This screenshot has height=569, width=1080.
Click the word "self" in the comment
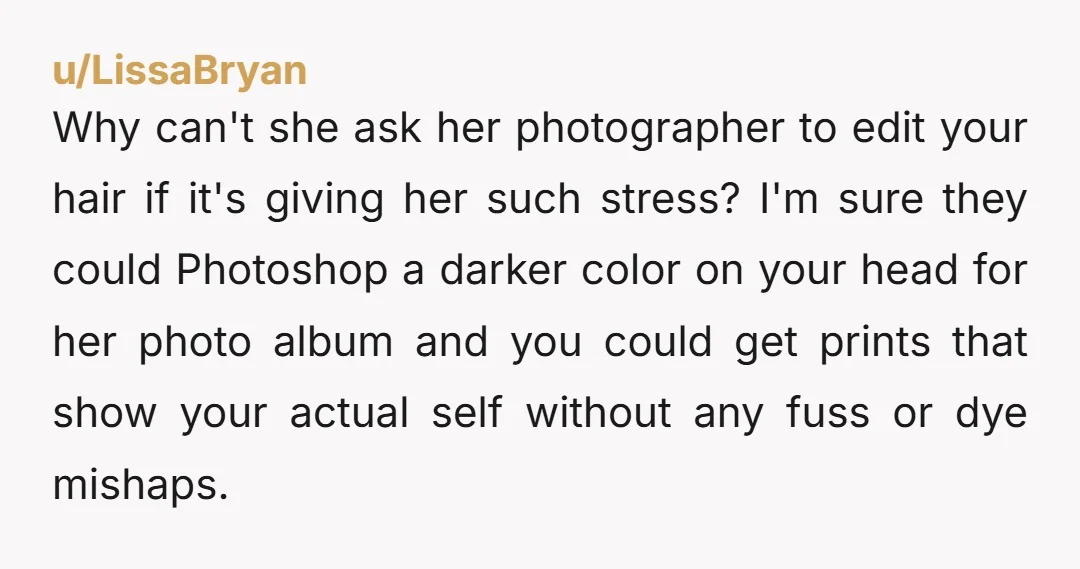coord(467,413)
